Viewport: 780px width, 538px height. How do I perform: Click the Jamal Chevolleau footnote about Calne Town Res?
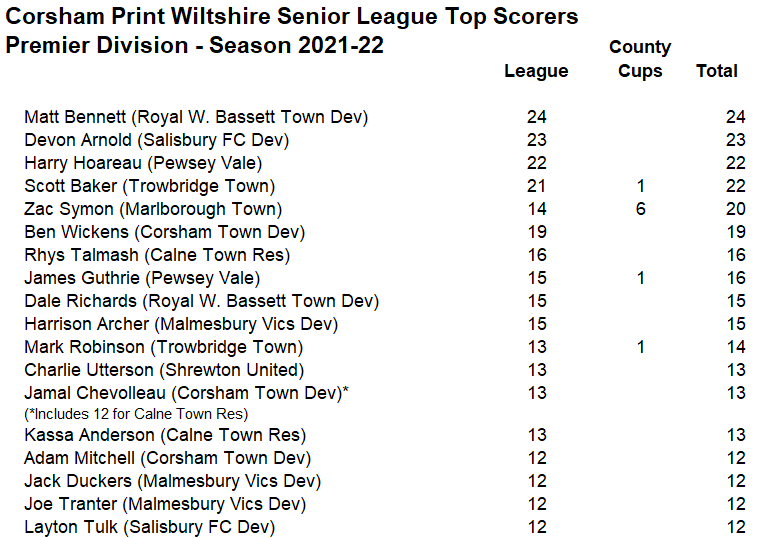point(136,413)
